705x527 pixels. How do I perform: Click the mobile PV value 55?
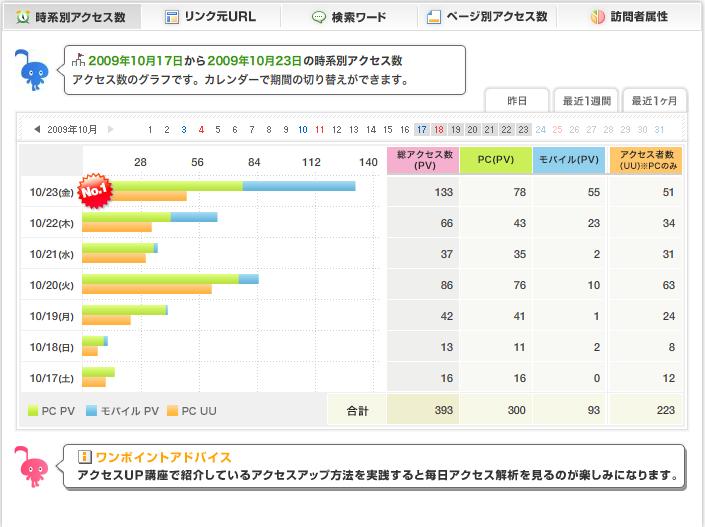pos(593,192)
